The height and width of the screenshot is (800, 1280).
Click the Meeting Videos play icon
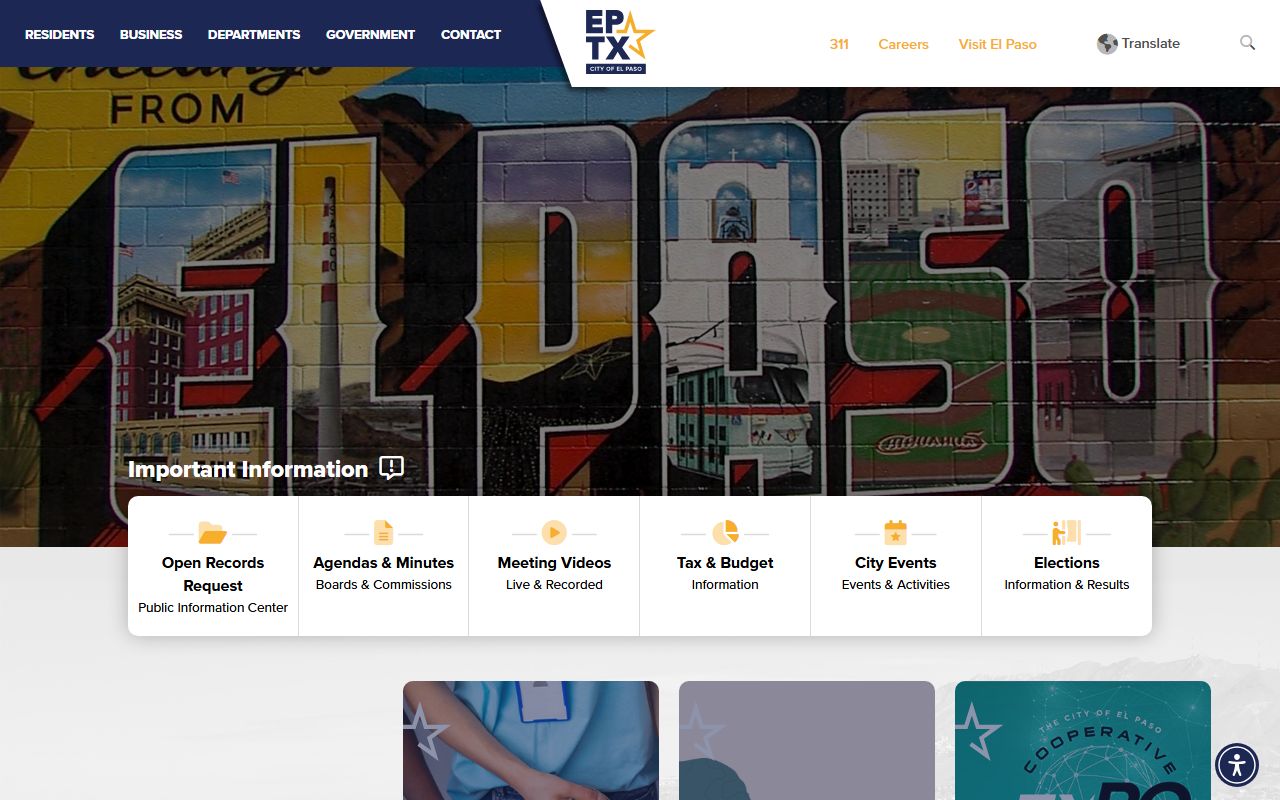pyautogui.click(x=554, y=533)
